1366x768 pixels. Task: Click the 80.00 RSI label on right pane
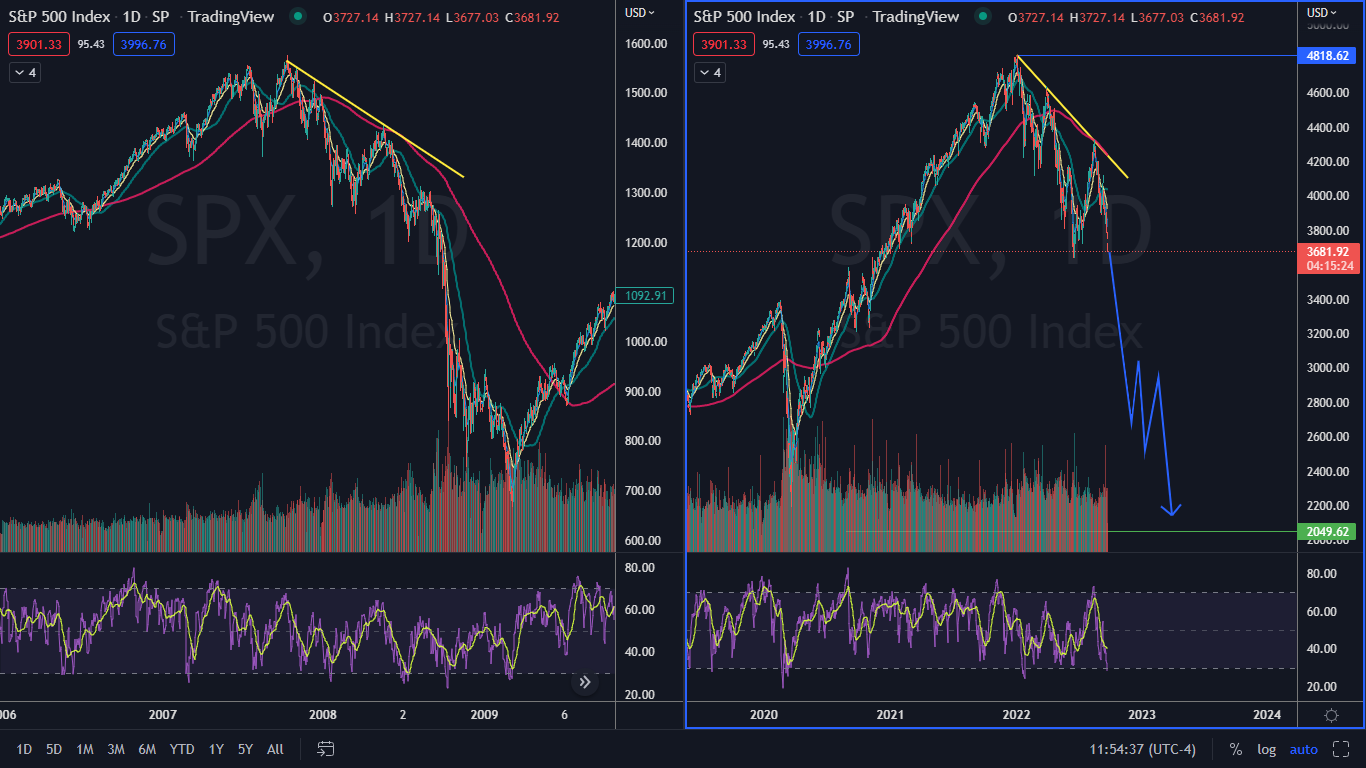click(1324, 574)
